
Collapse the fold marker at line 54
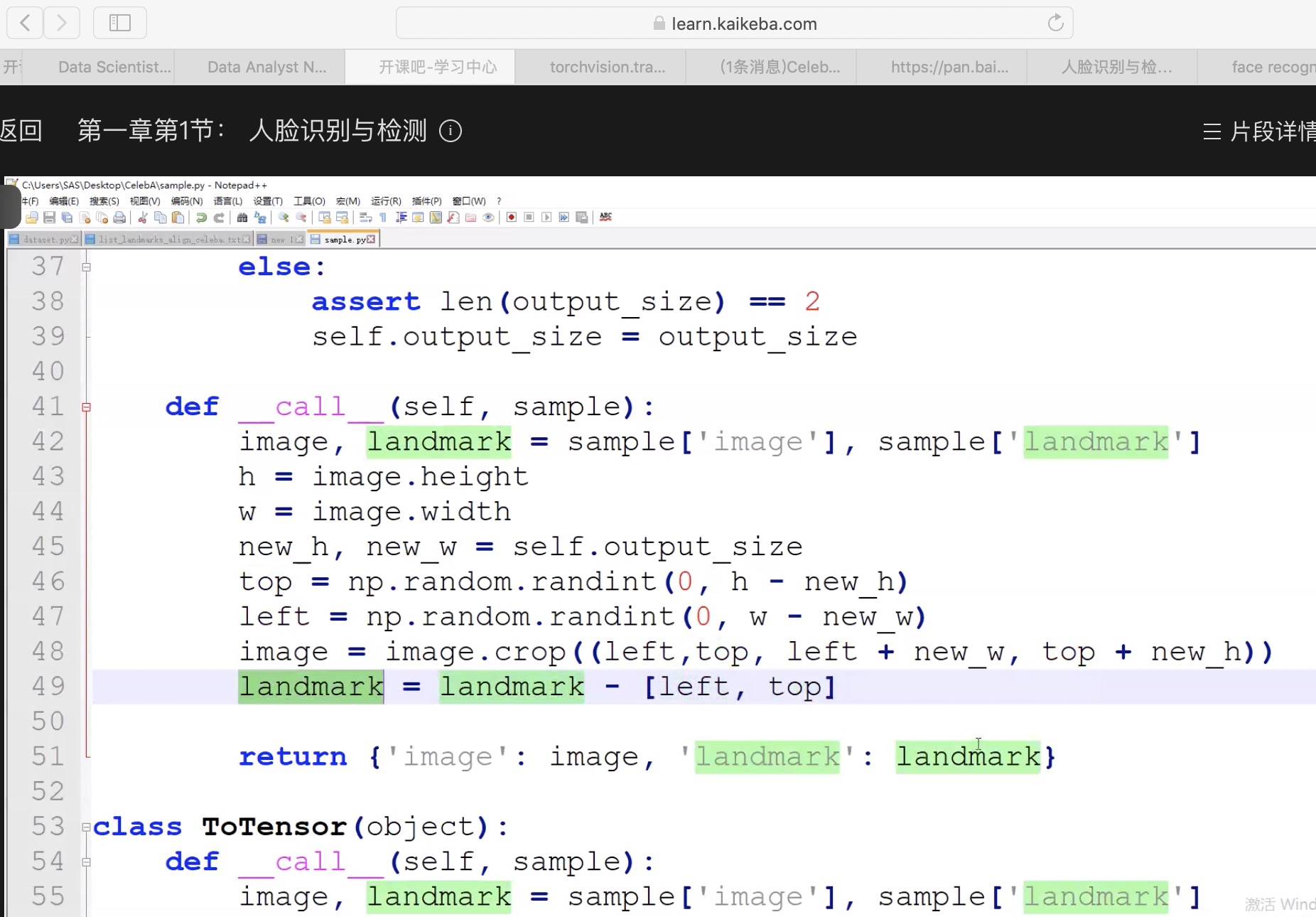86,862
